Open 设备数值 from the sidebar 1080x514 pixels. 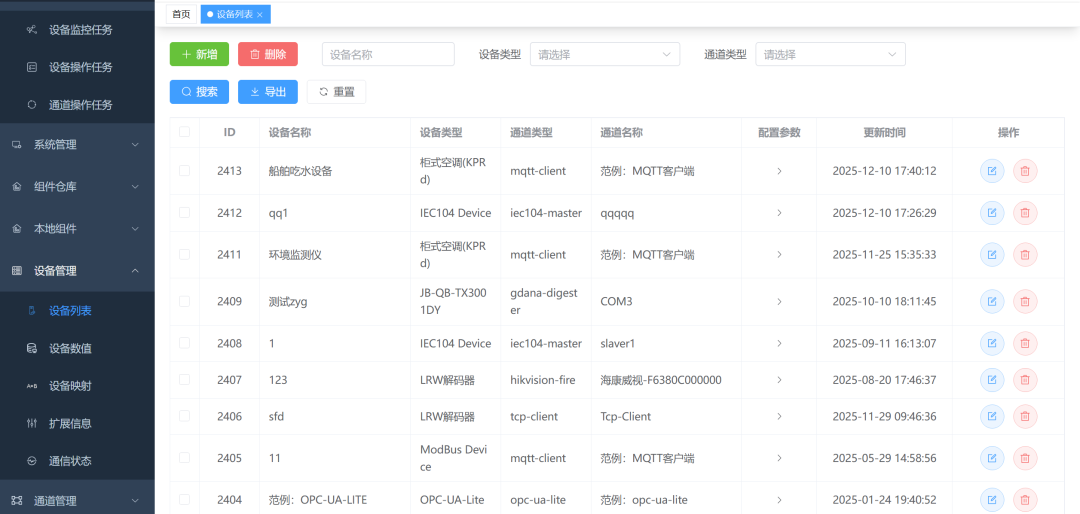(70, 348)
